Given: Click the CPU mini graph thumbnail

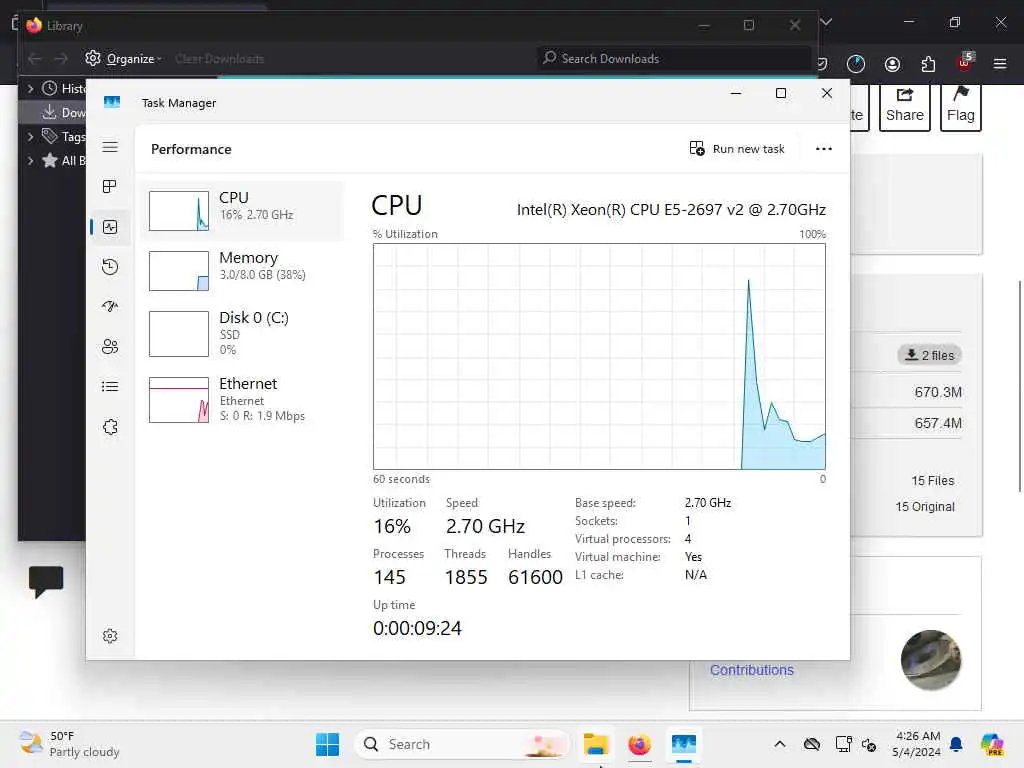Looking at the screenshot, I should tap(179, 210).
